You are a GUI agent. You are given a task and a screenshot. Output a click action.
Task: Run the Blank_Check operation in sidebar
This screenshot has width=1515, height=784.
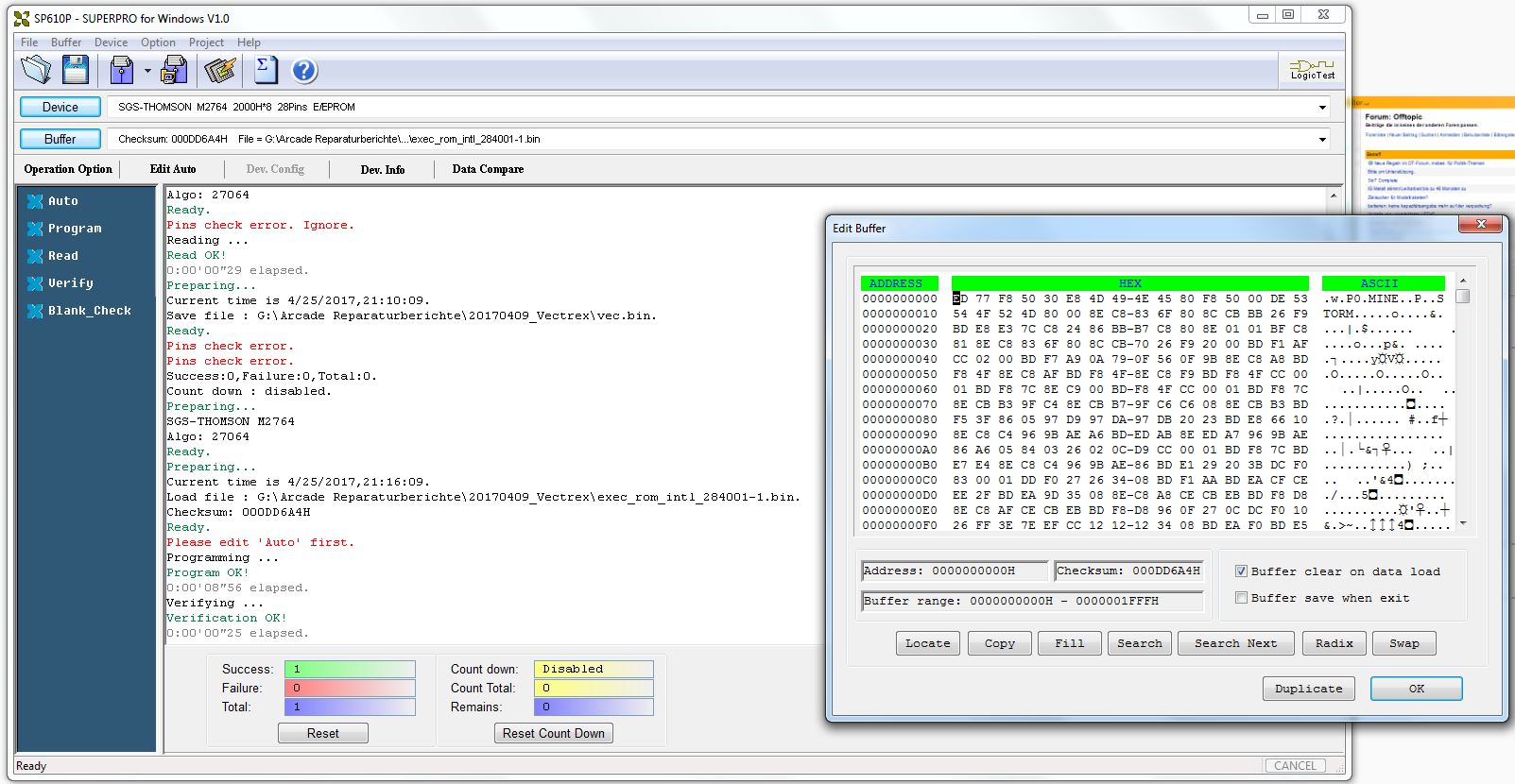89,311
